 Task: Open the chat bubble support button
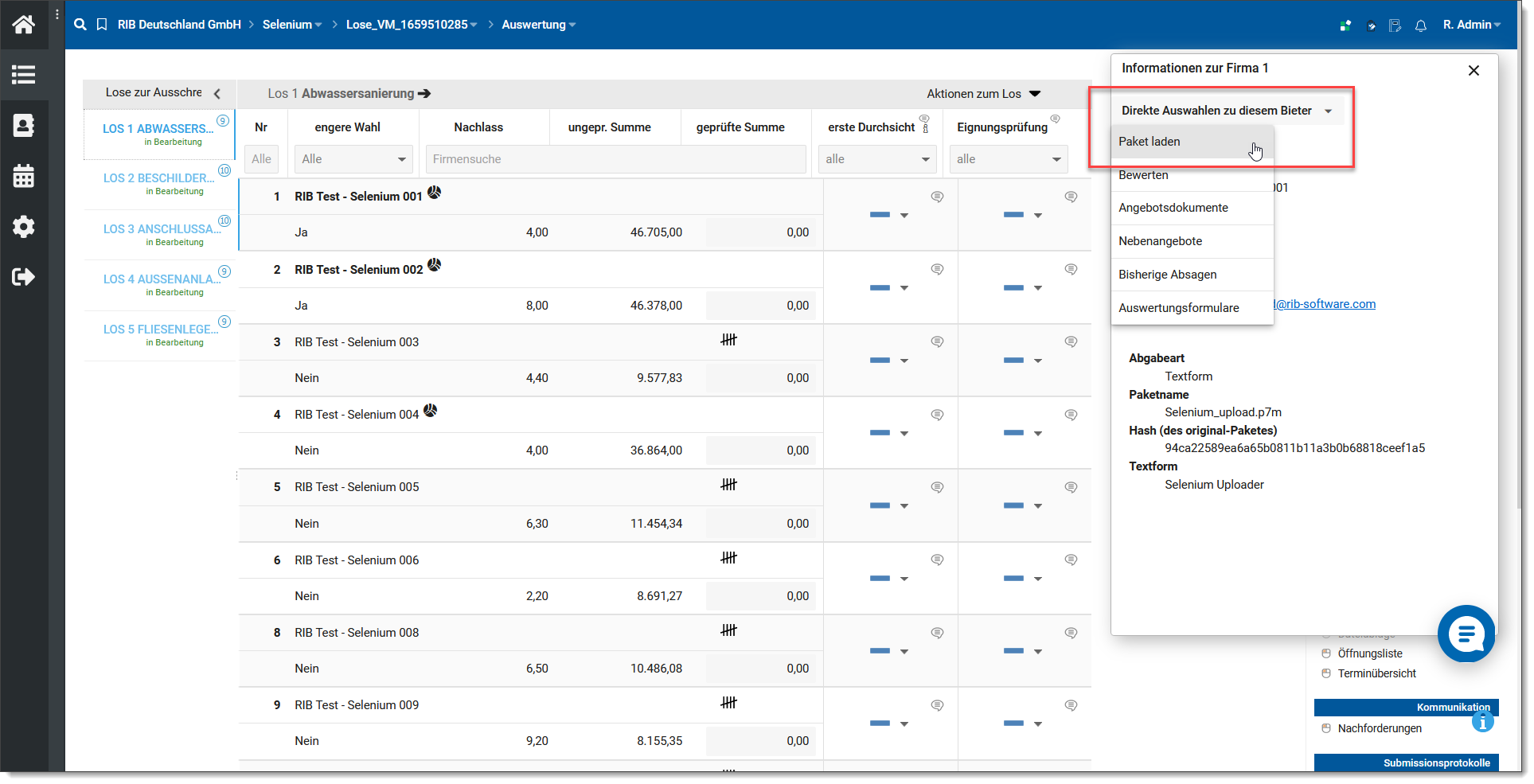click(1466, 634)
